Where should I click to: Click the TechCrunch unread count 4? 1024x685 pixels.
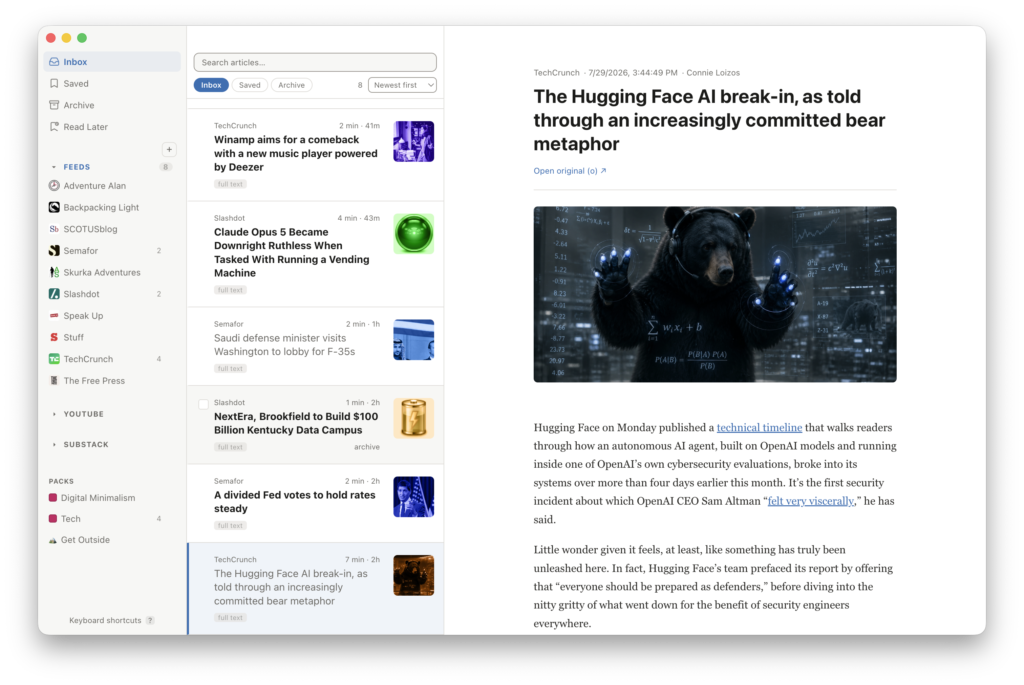[x=159, y=359]
